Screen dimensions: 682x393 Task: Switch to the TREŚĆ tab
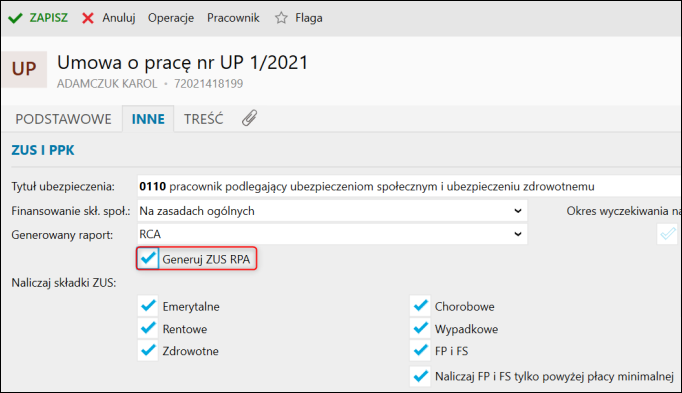tap(204, 119)
